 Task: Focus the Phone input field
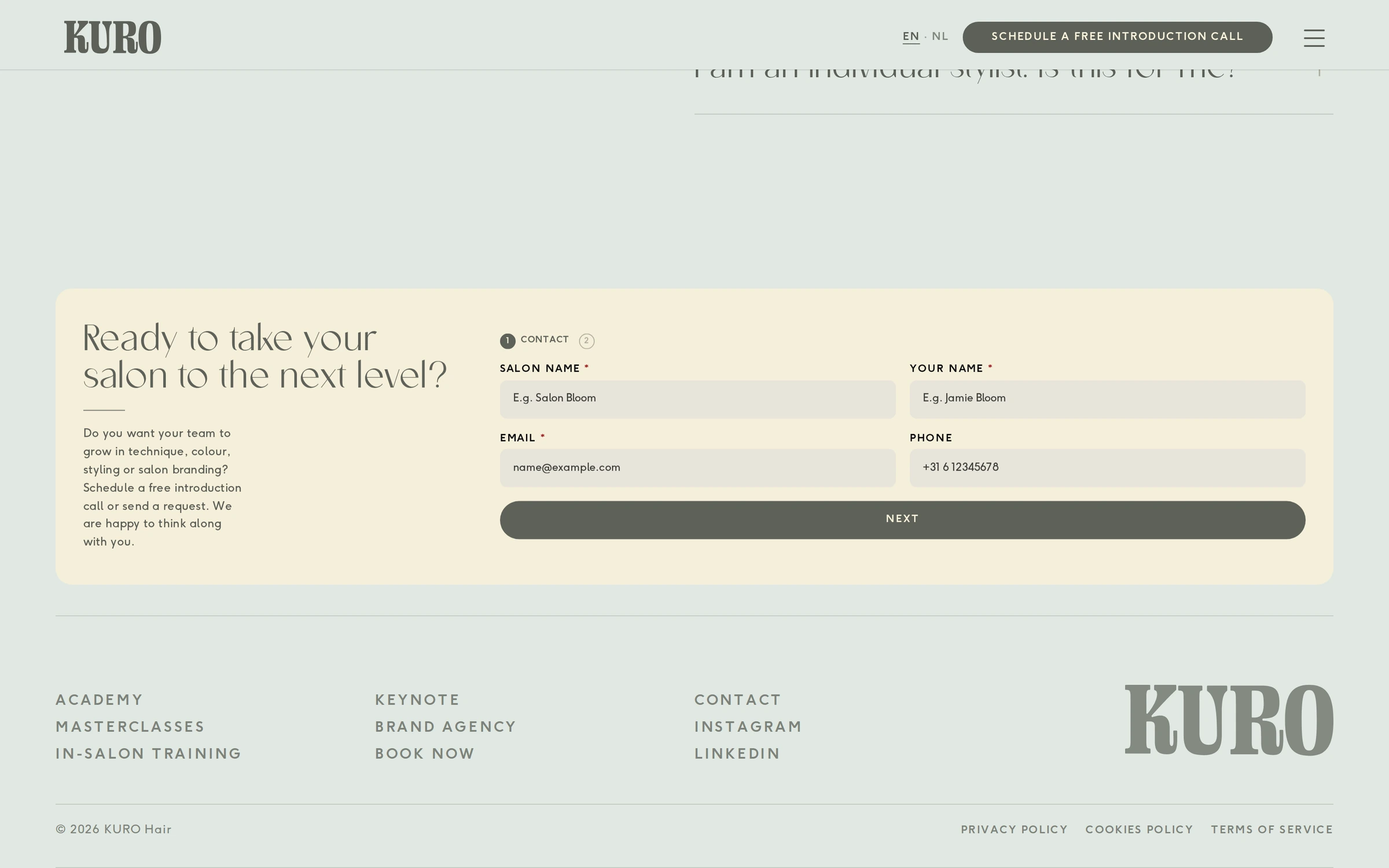coord(1107,468)
